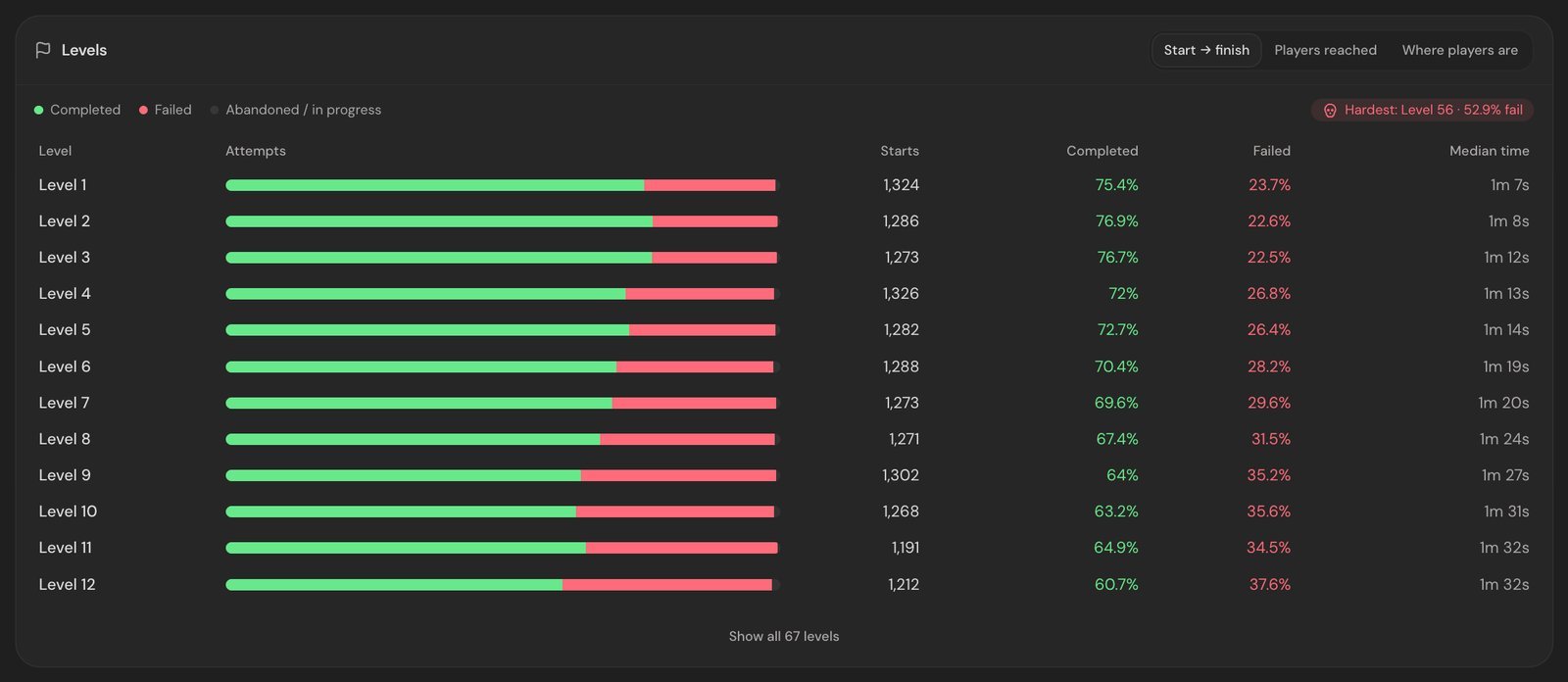This screenshot has height=682, width=1568.
Task: Switch to the Players reached tab
Action: click(1325, 50)
